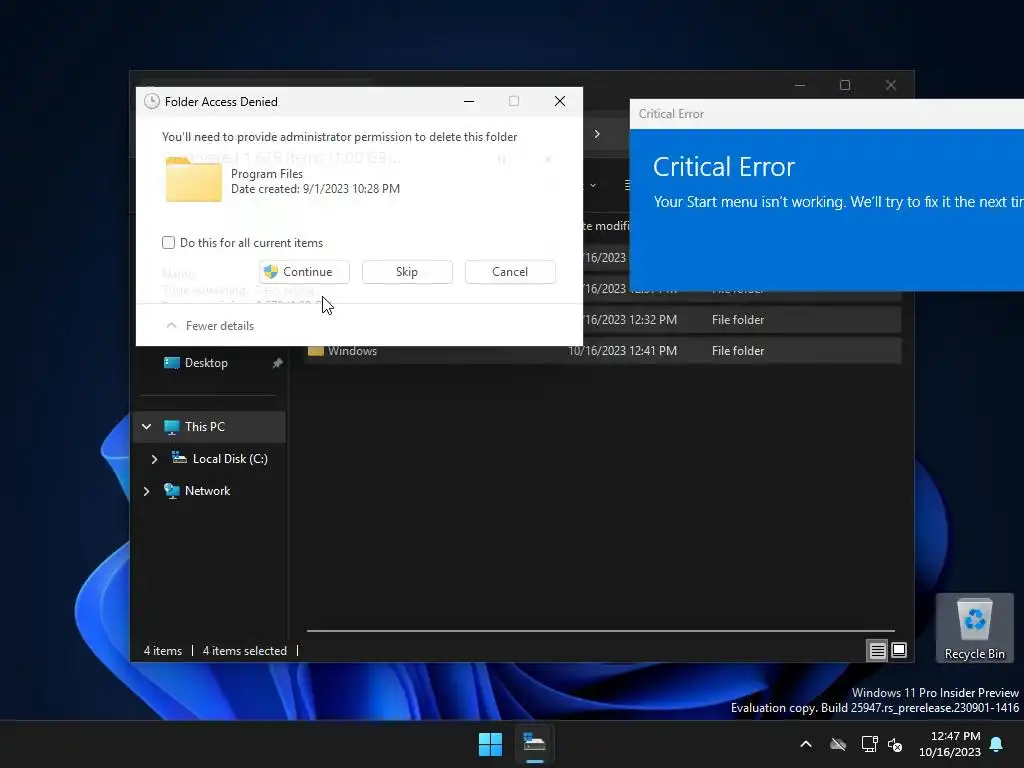
Task: Switch to large thumbnails view in Explorer
Action: pyautogui.click(x=899, y=650)
